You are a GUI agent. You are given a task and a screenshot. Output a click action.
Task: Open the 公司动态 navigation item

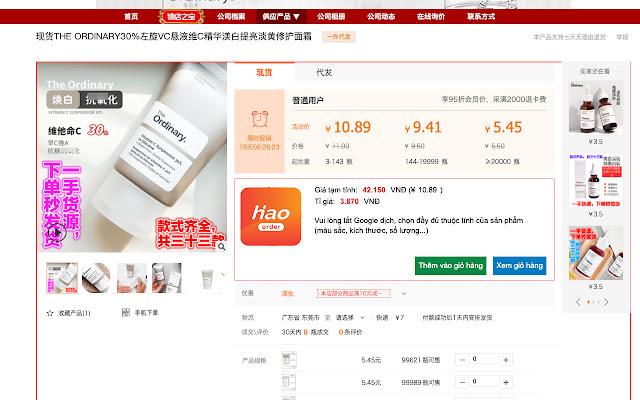tap(381, 17)
